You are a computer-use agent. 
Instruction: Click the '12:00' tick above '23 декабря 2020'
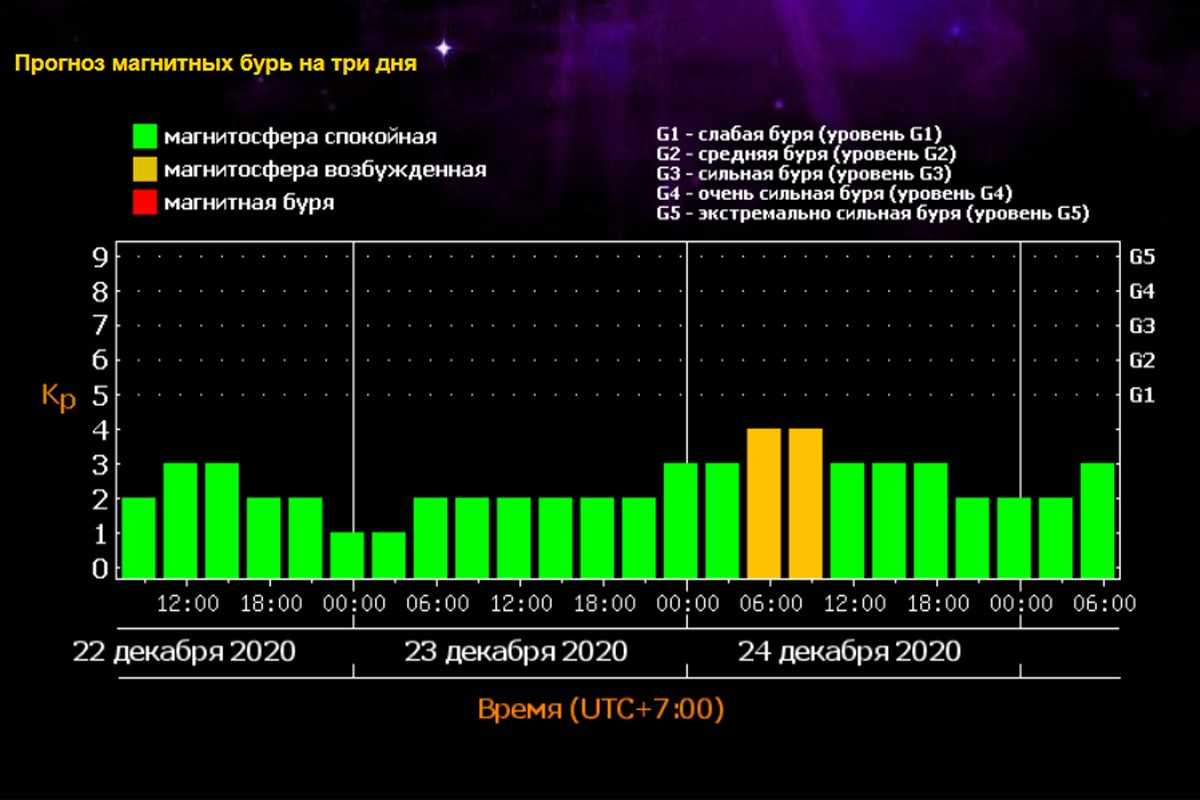pos(522,604)
